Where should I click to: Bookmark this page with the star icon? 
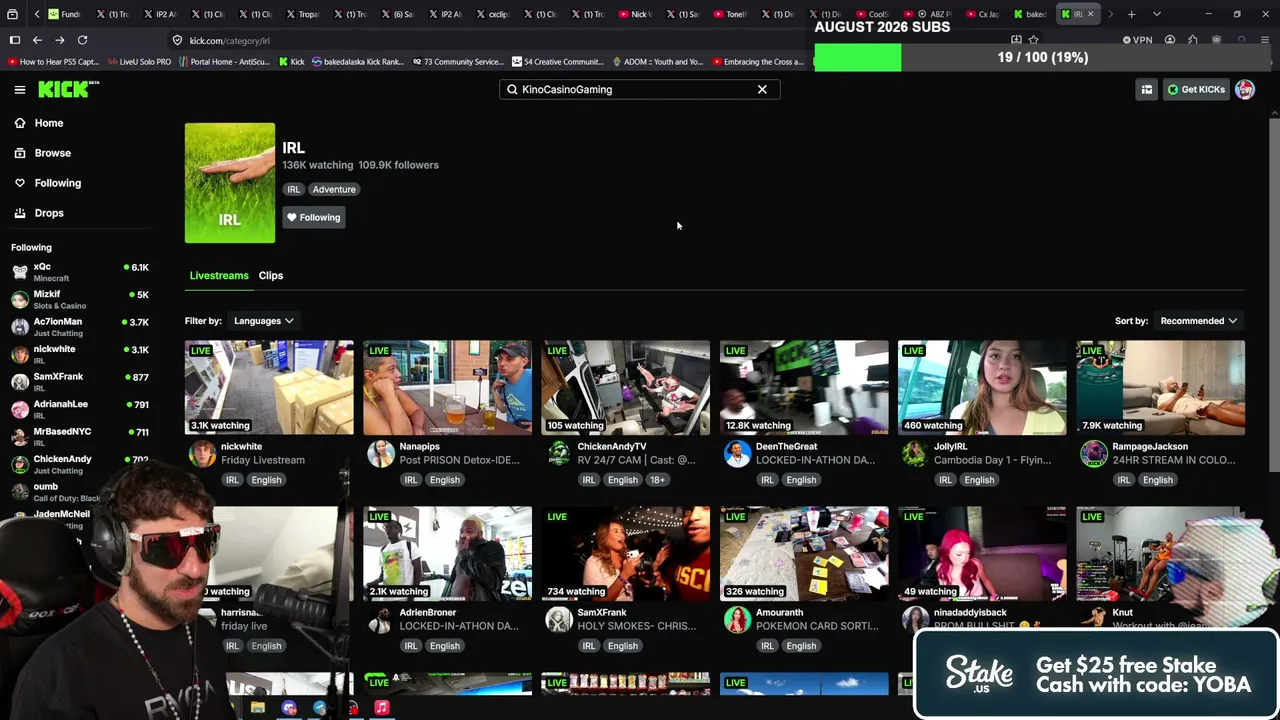pyautogui.click(x=1033, y=40)
